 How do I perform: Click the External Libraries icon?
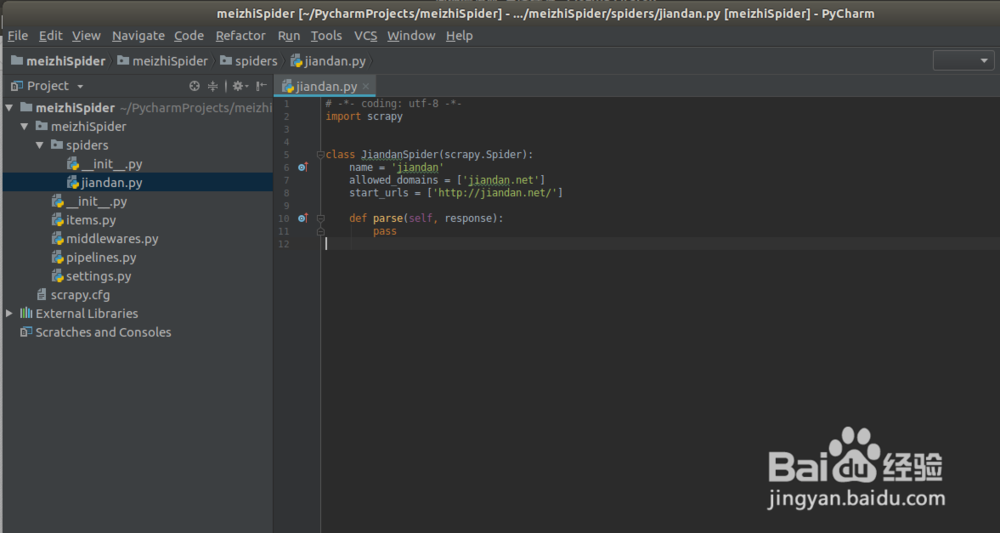click(x=26, y=313)
